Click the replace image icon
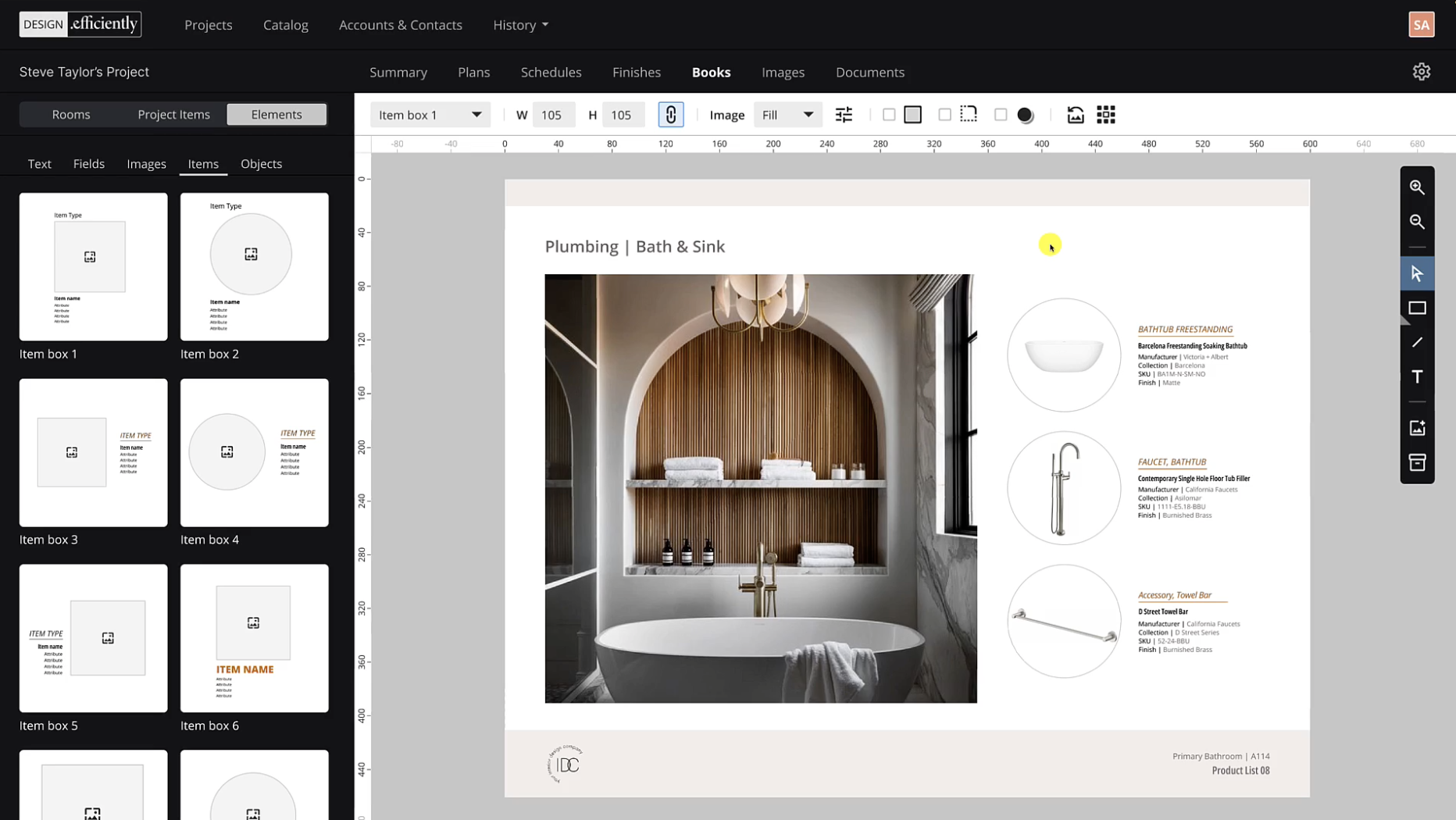 (1076, 115)
